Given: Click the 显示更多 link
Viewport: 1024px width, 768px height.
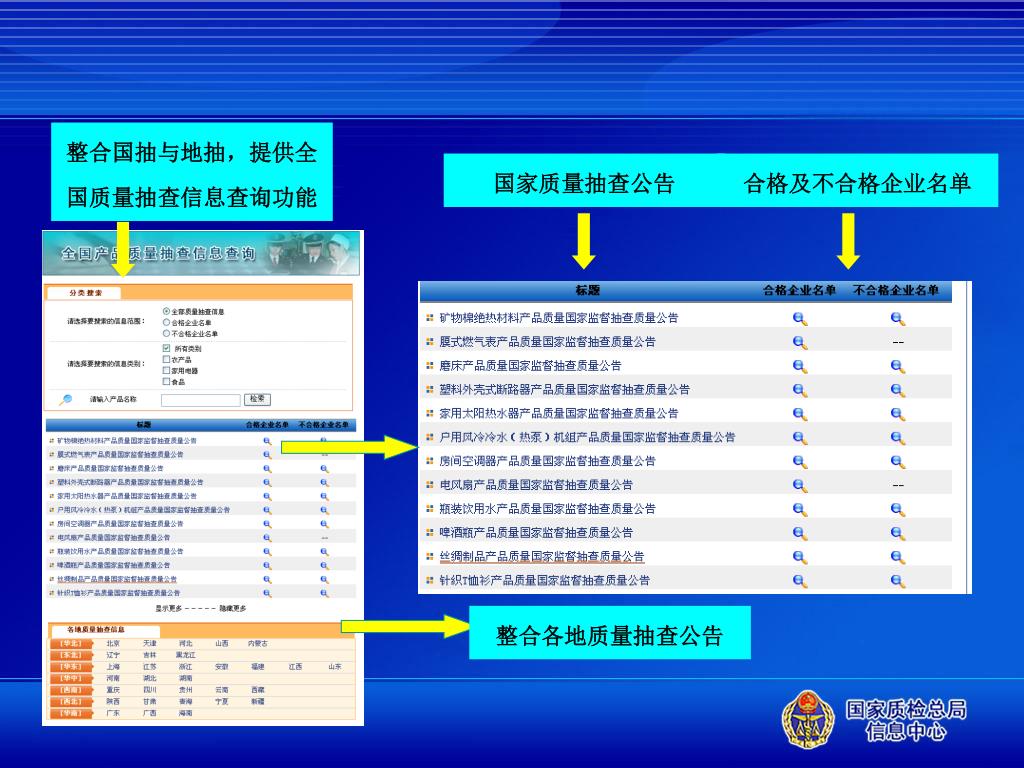Looking at the screenshot, I should 168,609.
